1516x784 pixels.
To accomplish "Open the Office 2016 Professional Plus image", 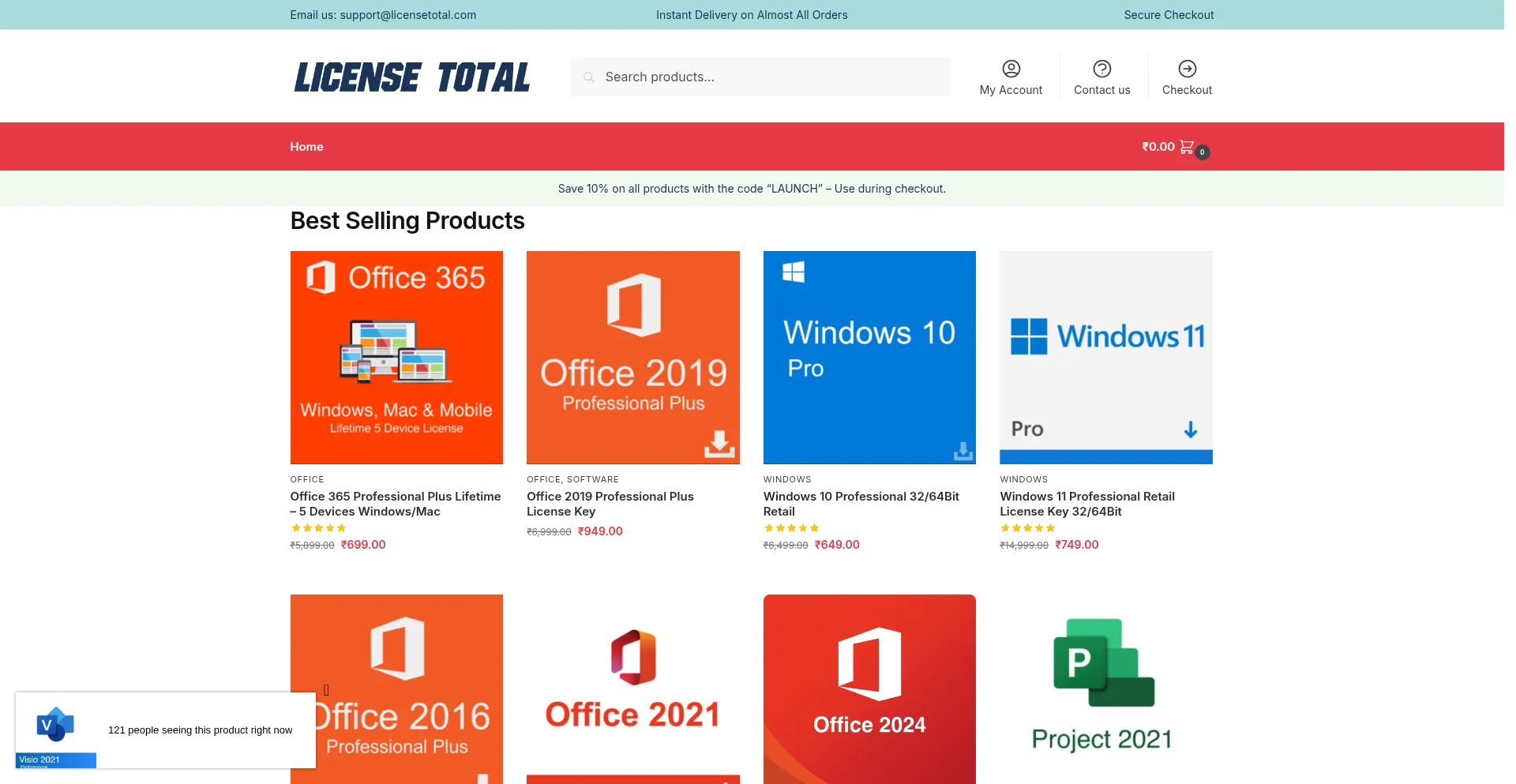I will coord(396,689).
